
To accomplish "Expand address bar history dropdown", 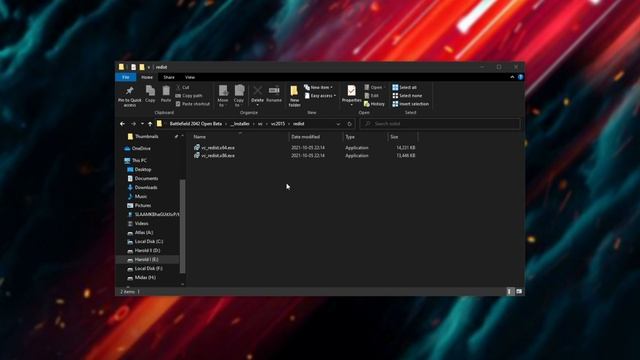I will (338, 124).
